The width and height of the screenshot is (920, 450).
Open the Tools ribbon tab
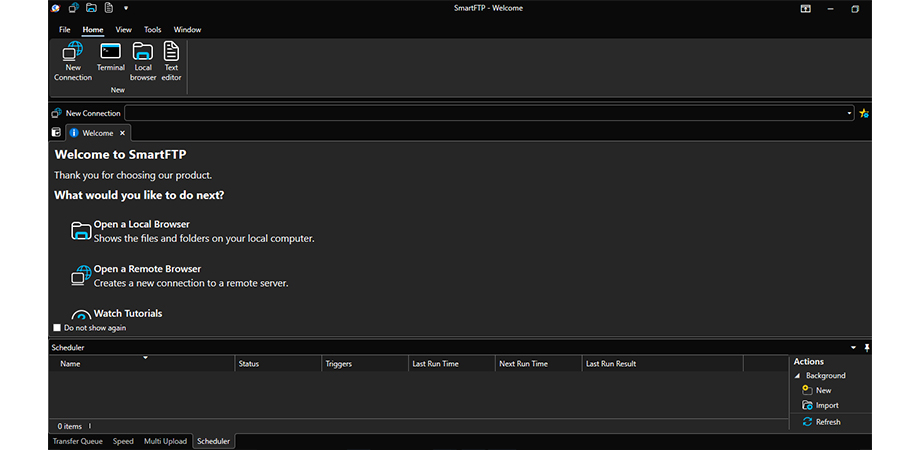(153, 29)
